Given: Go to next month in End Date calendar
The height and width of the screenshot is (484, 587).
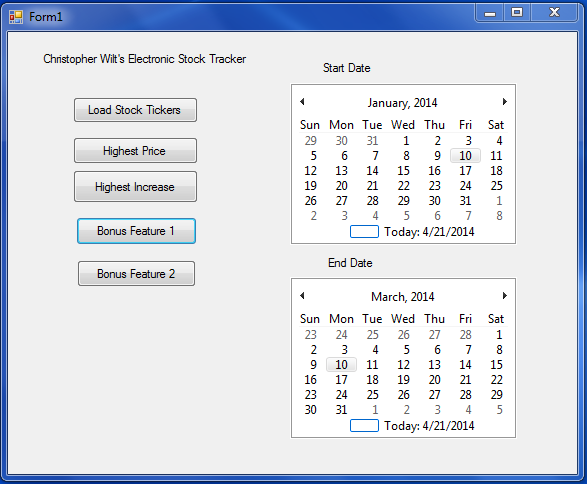Looking at the screenshot, I should tap(504, 296).
